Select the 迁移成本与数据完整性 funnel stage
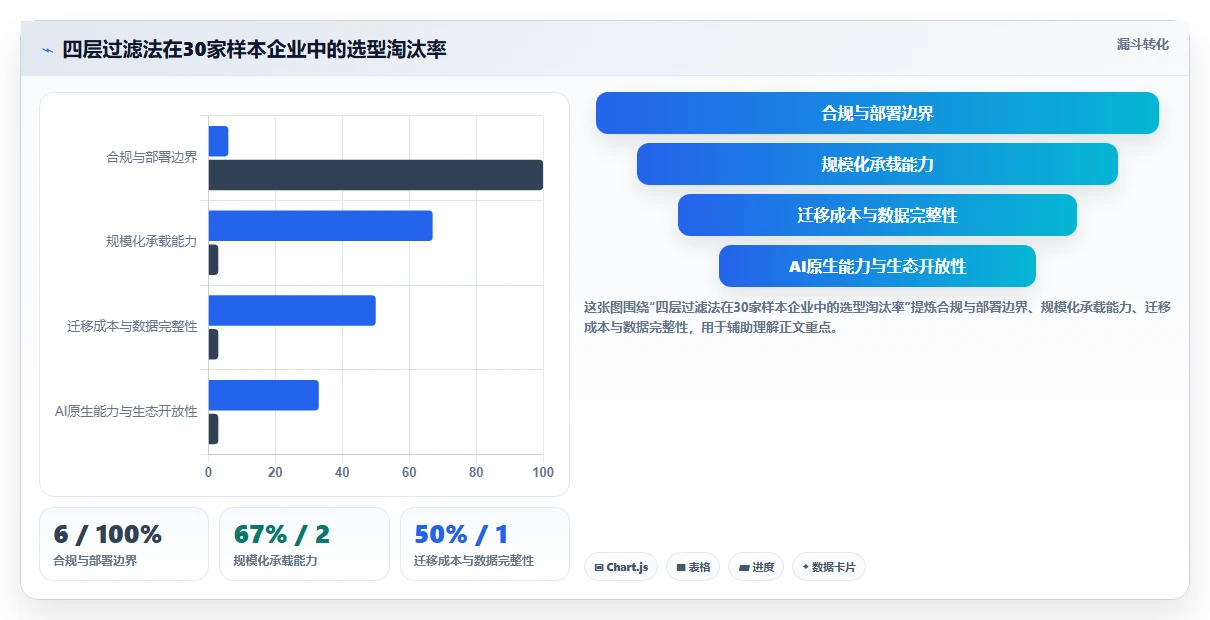The width and height of the screenshot is (1210, 620). point(877,215)
